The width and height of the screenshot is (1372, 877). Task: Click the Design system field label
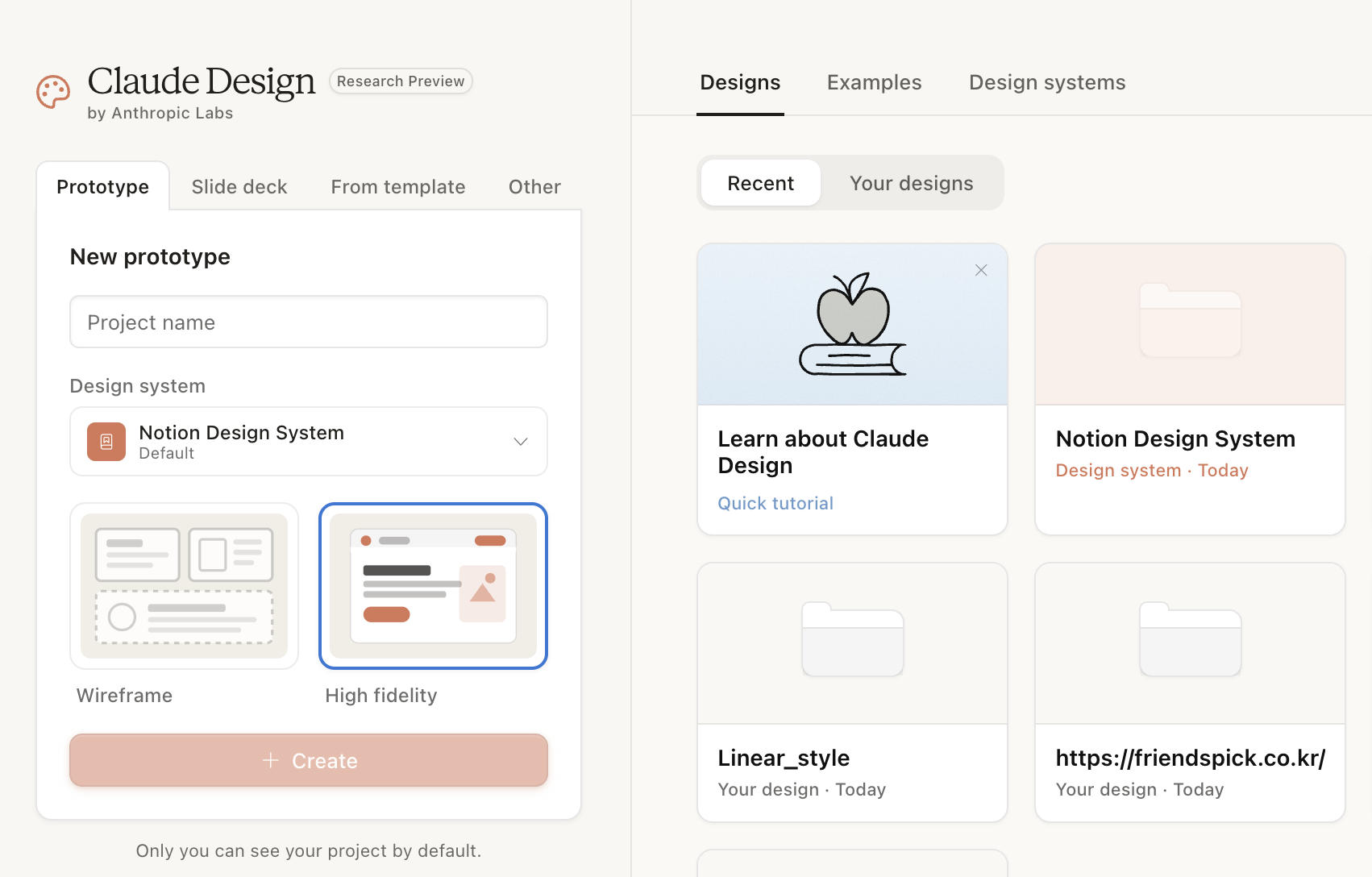point(138,386)
